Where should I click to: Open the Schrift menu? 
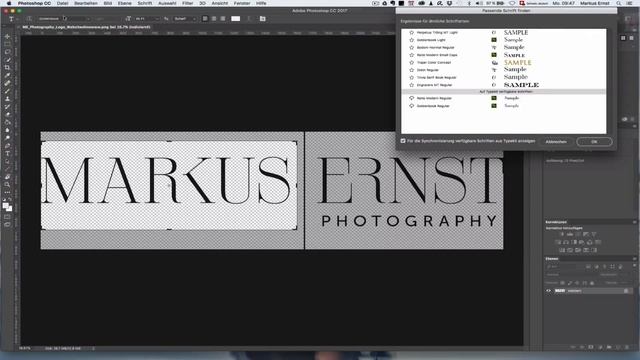[144, 3]
